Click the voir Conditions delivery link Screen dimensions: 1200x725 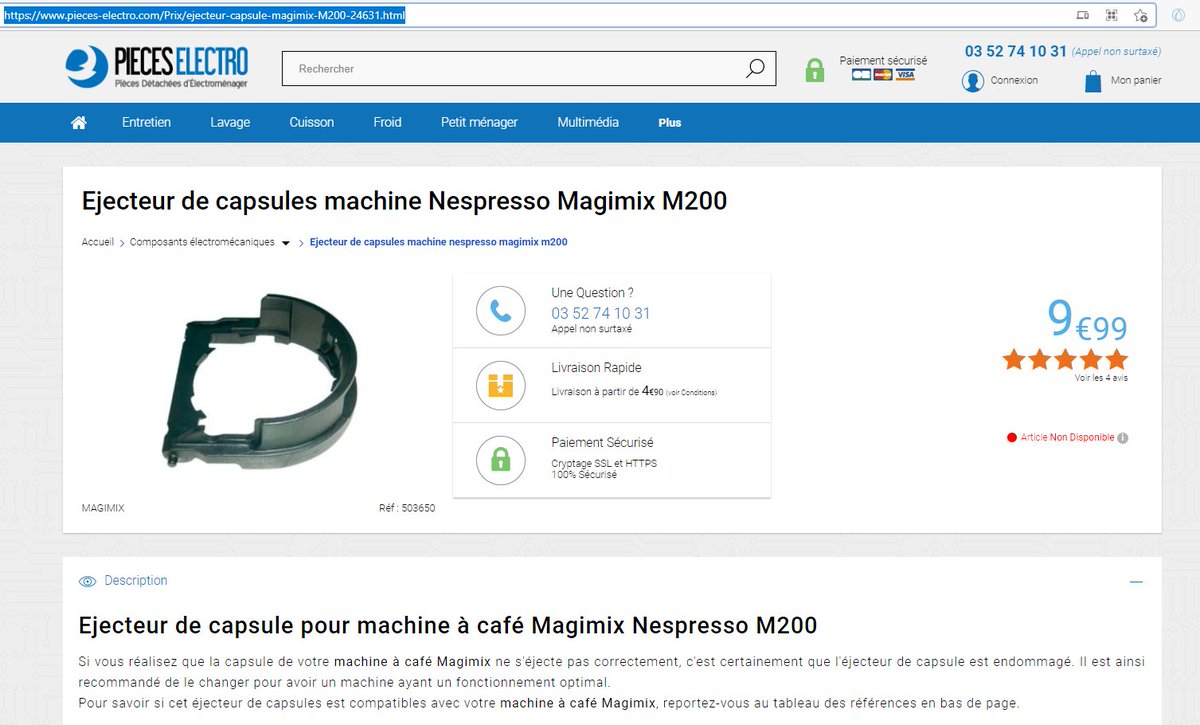[691, 393]
